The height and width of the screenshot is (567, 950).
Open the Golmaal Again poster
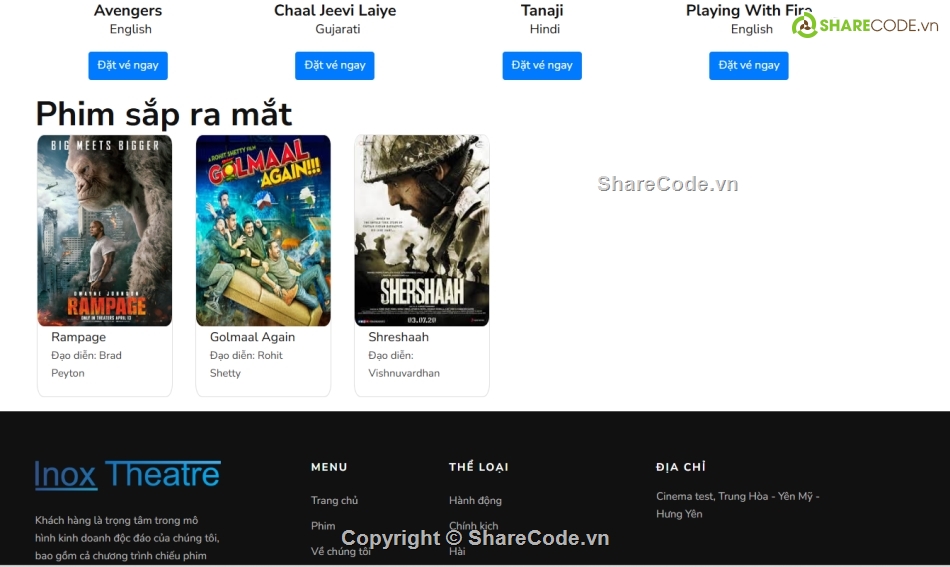pos(264,231)
